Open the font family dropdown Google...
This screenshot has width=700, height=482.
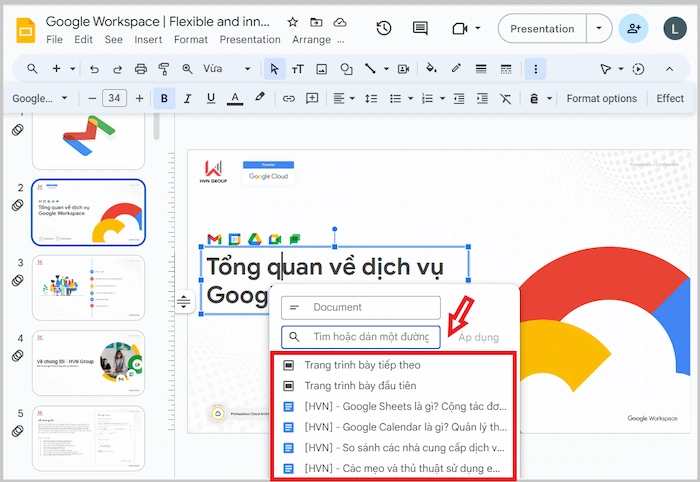click(x=39, y=98)
